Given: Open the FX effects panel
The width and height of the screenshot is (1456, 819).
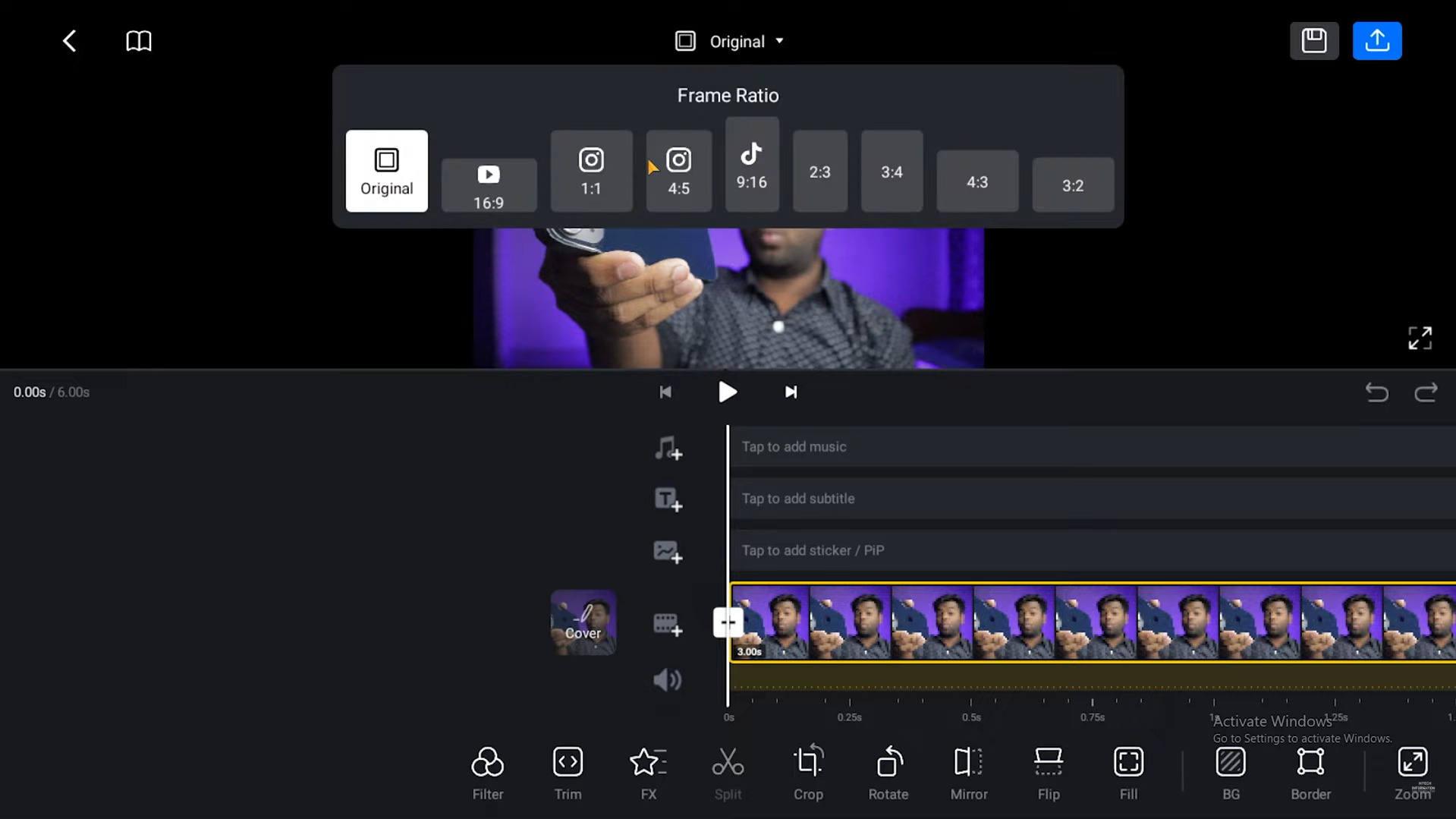Looking at the screenshot, I should [647, 770].
